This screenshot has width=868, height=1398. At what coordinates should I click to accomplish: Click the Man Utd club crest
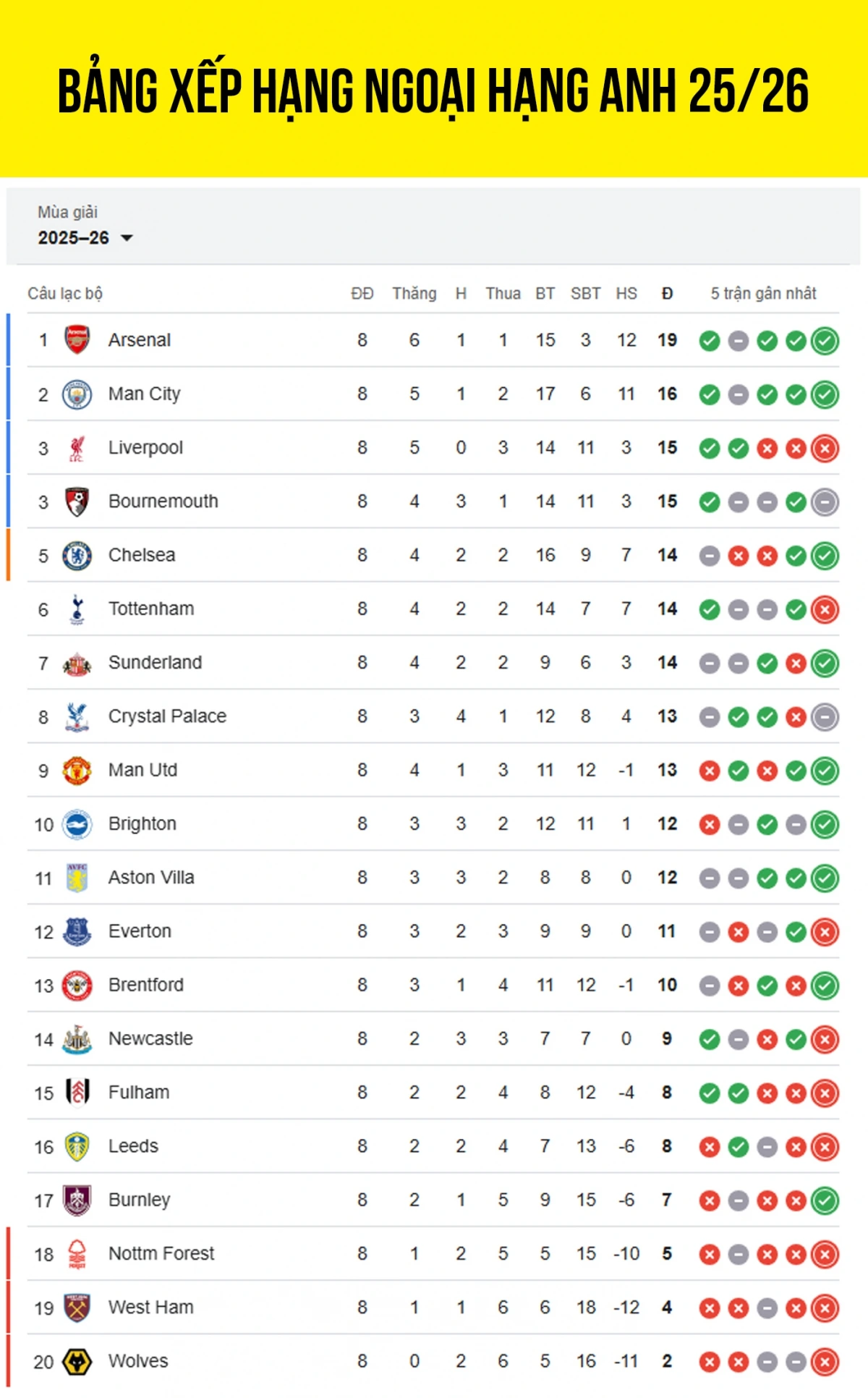coord(77,771)
